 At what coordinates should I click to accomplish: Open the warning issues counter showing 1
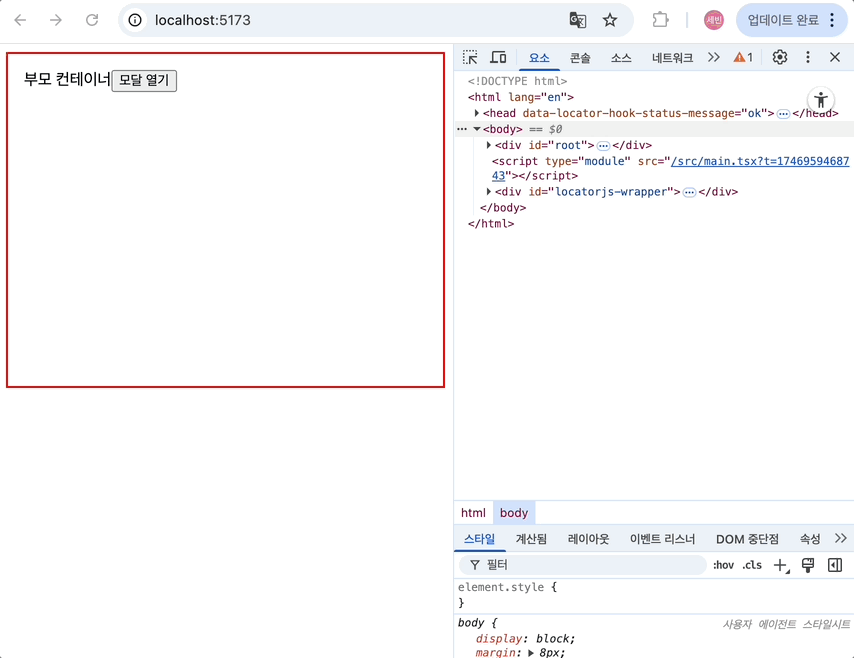click(743, 57)
